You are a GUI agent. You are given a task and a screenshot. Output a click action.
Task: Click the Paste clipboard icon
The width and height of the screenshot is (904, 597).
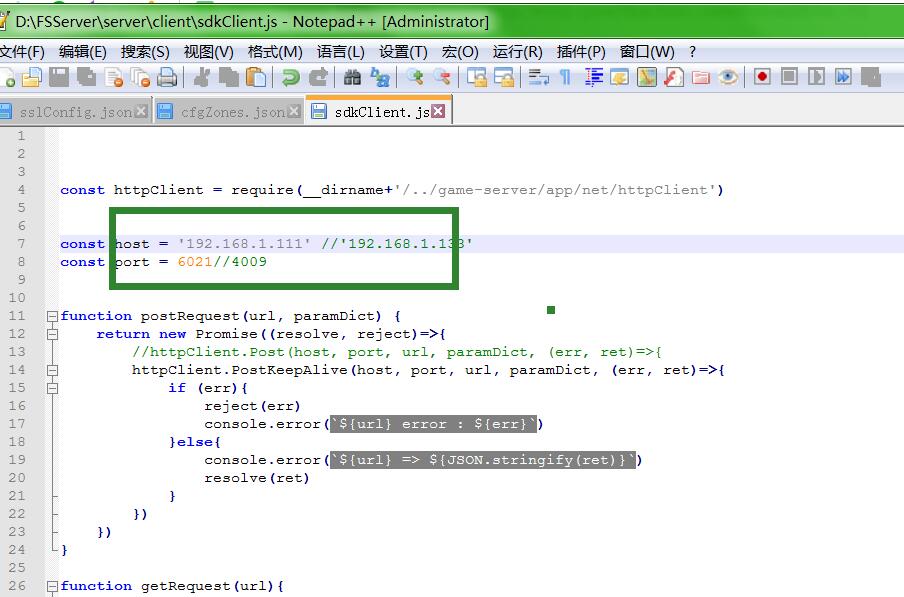point(257,77)
